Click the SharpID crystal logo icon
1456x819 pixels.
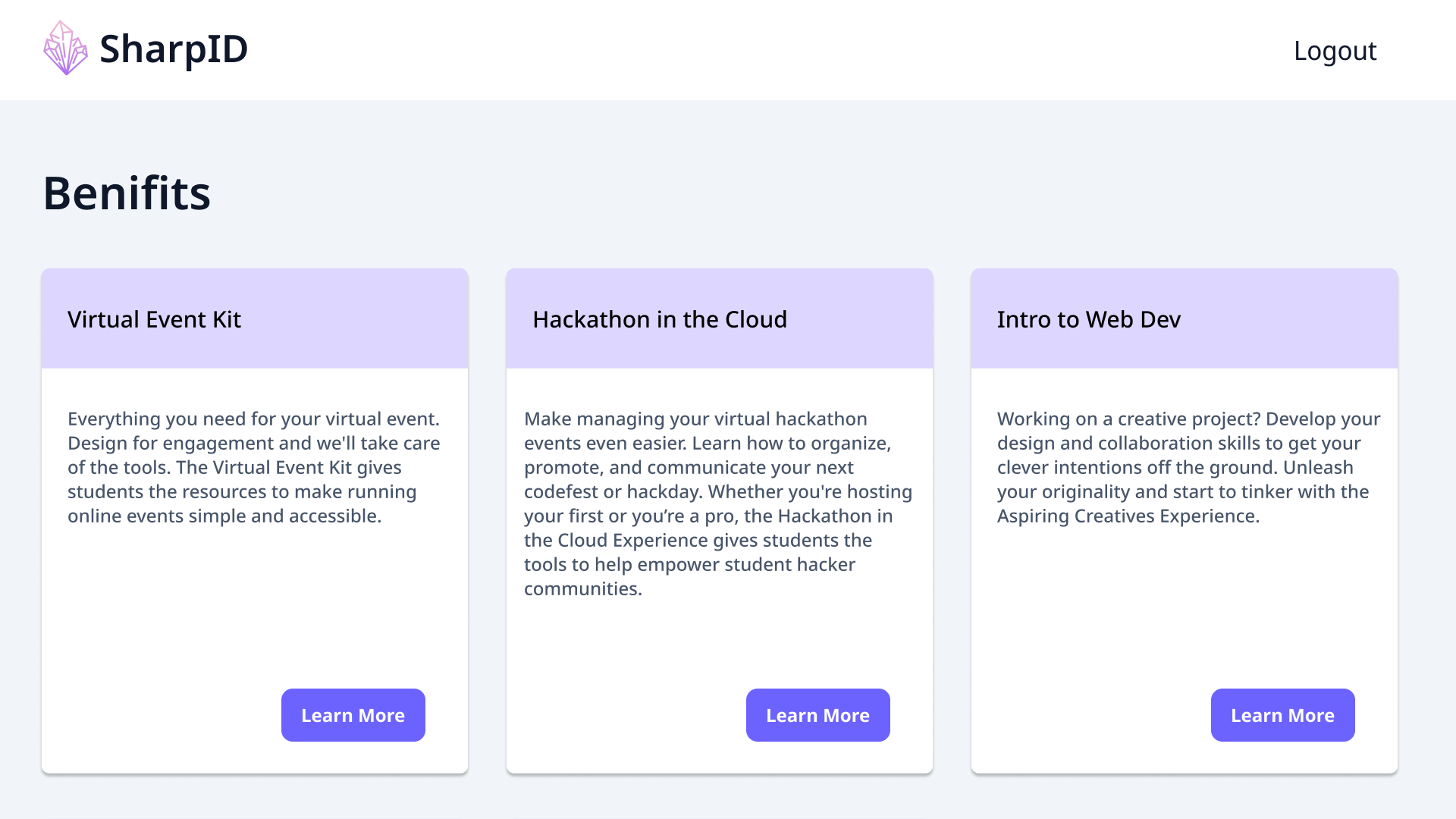(x=65, y=49)
